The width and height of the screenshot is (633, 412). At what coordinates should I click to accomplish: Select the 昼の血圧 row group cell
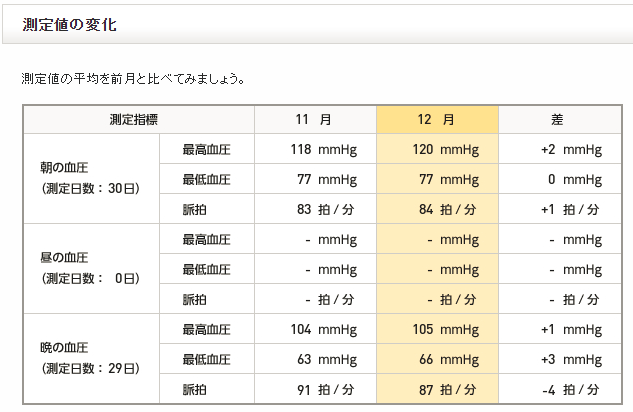tap(91, 268)
